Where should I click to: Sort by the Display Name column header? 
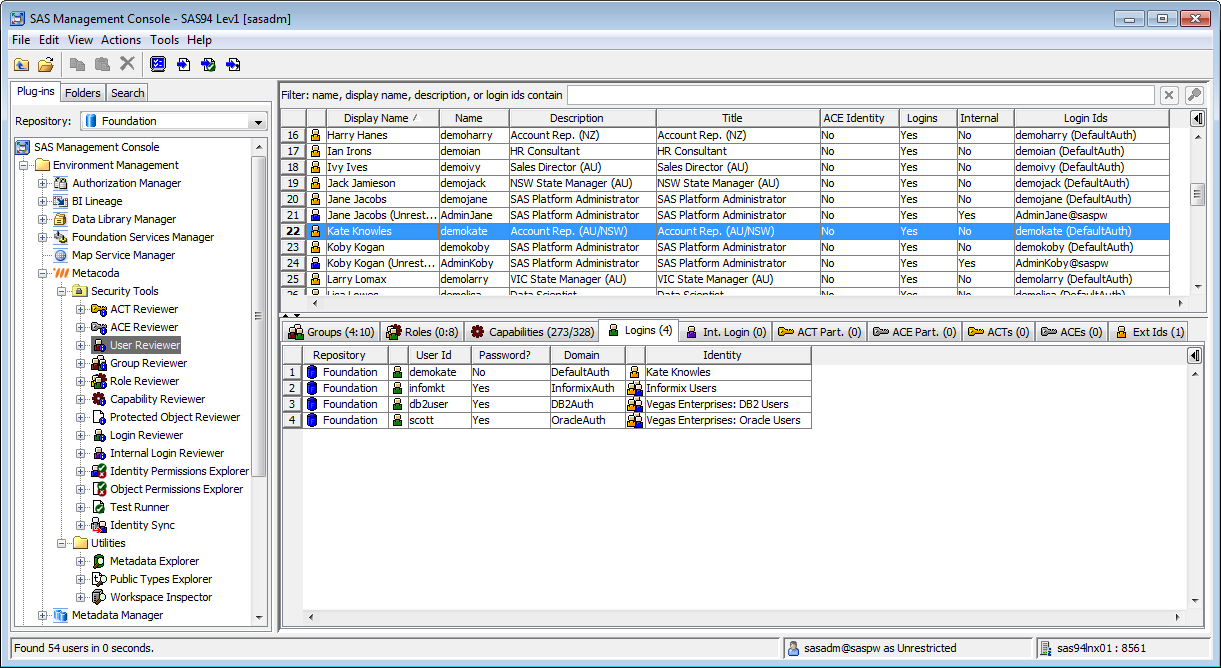coord(382,118)
